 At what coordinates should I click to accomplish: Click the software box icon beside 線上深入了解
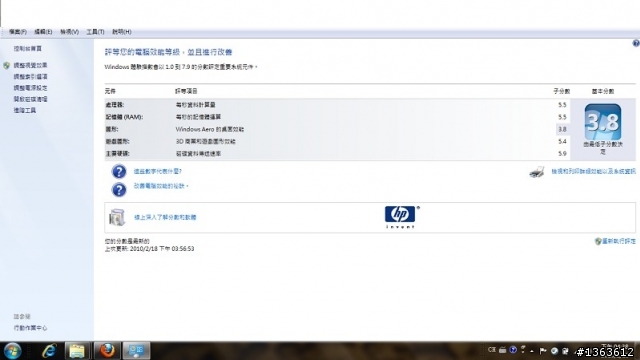coord(117,217)
